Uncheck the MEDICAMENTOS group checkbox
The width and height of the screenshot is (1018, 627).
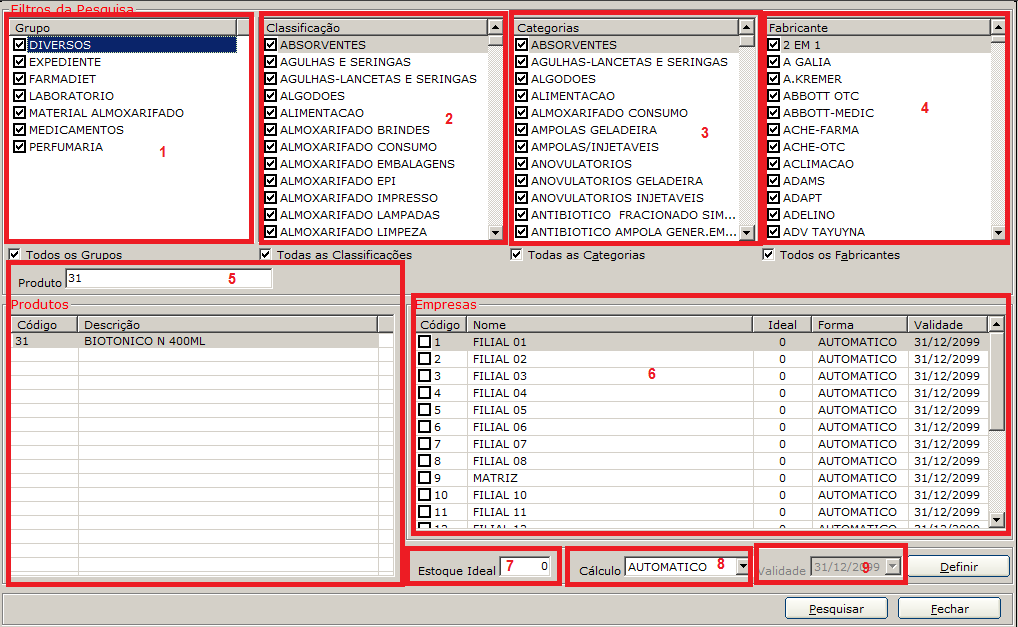click(20, 130)
